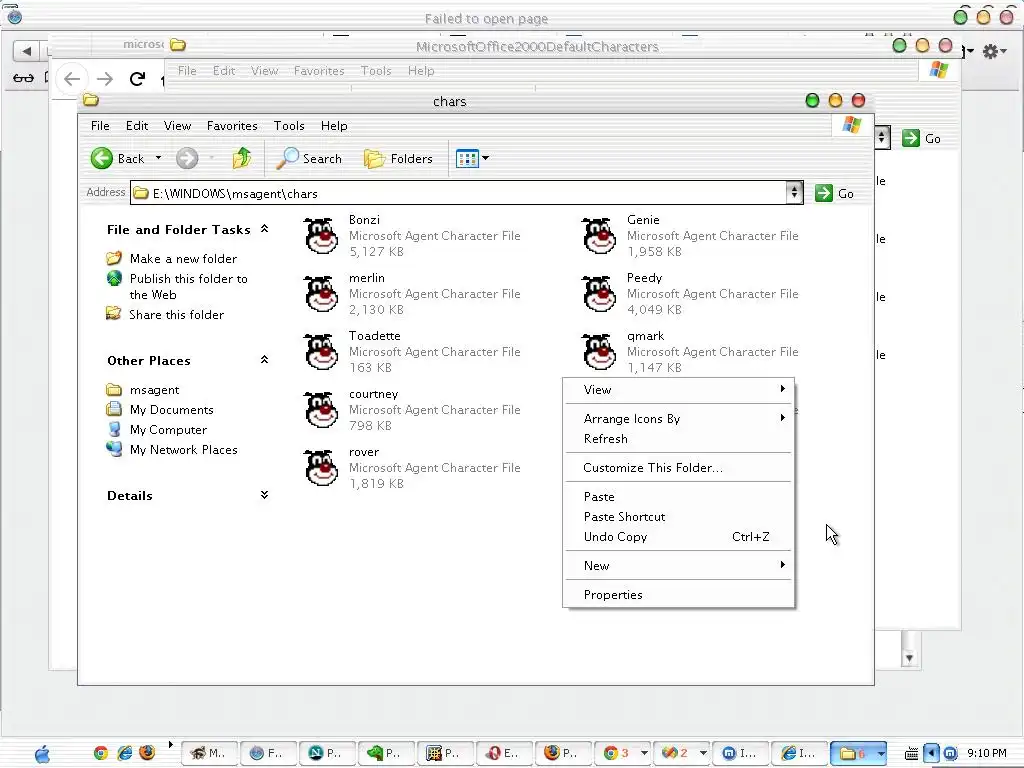Click reload button in background browser
Image resolution: width=1024 pixels, height=768 pixels.
click(137, 79)
